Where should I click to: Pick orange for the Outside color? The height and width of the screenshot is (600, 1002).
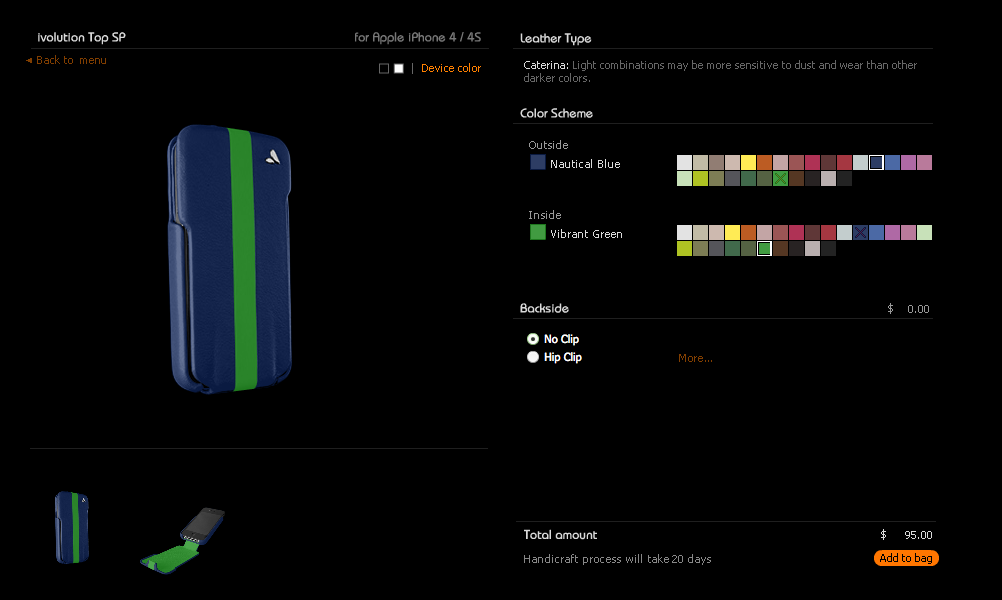[764, 162]
